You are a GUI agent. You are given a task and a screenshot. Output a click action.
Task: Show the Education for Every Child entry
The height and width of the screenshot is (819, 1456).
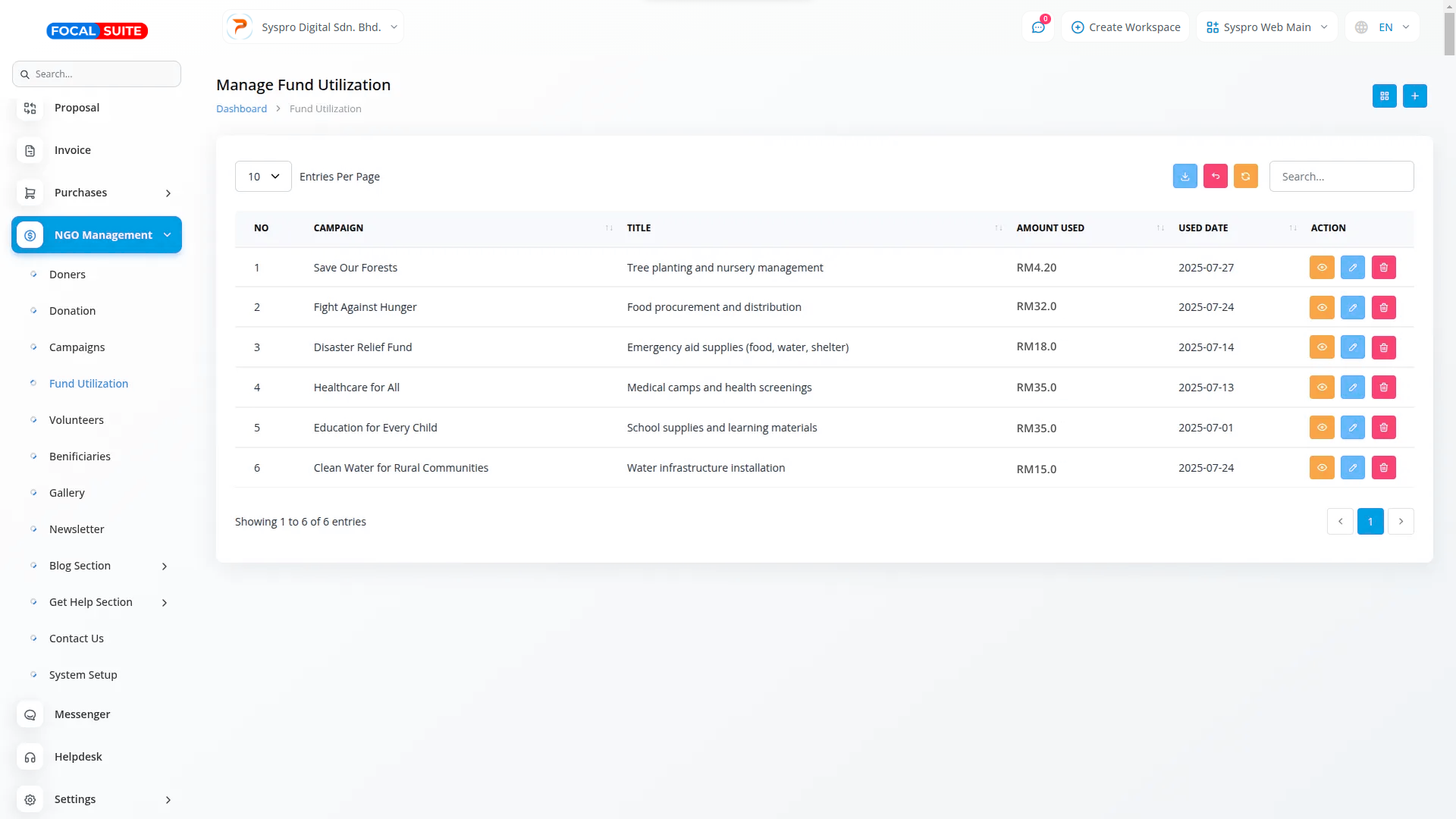coord(1321,428)
